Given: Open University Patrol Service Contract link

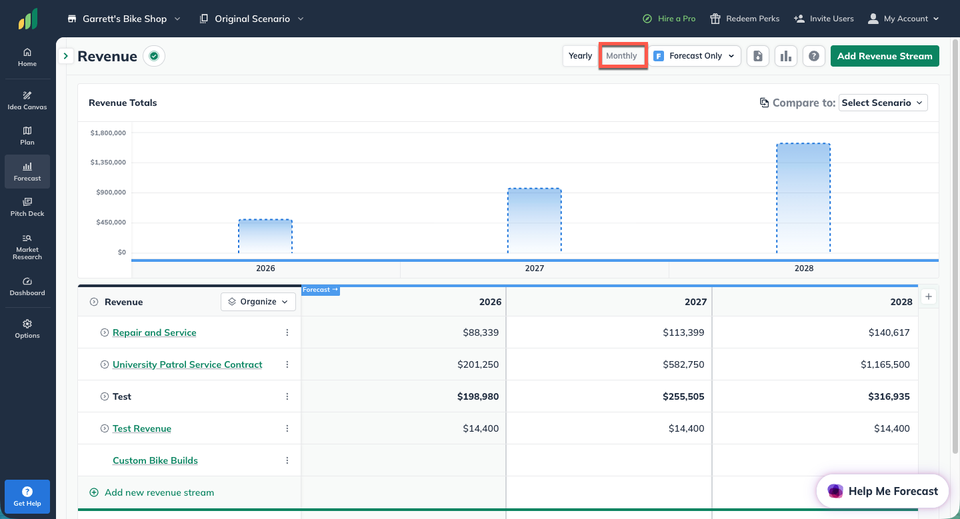Looking at the screenshot, I should pos(187,364).
